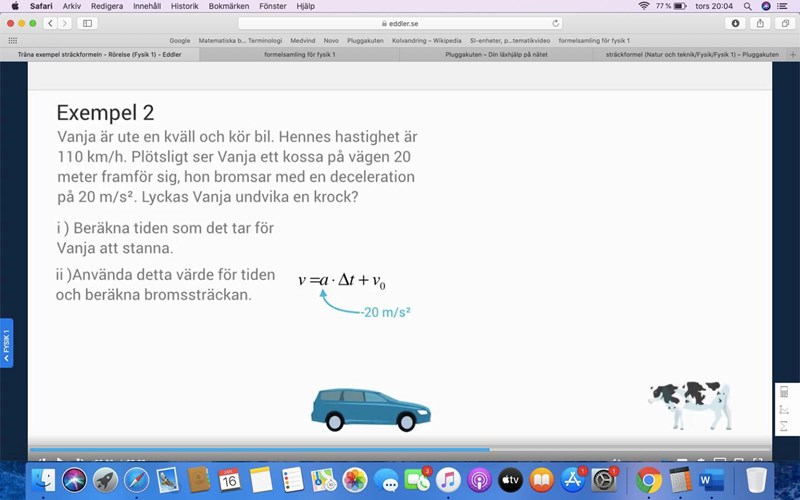Click the eddler.se address field
Screen dimensions: 800x500
tap(400, 23)
